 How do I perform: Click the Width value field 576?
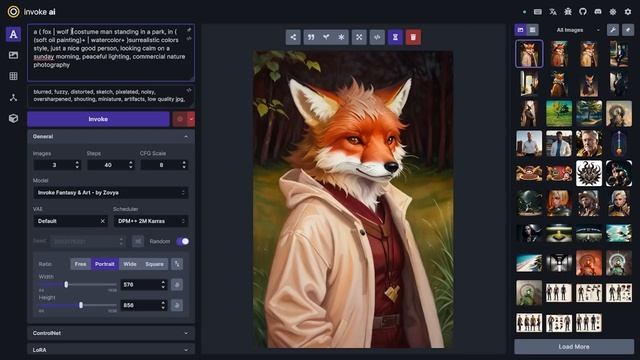click(x=144, y=284)
